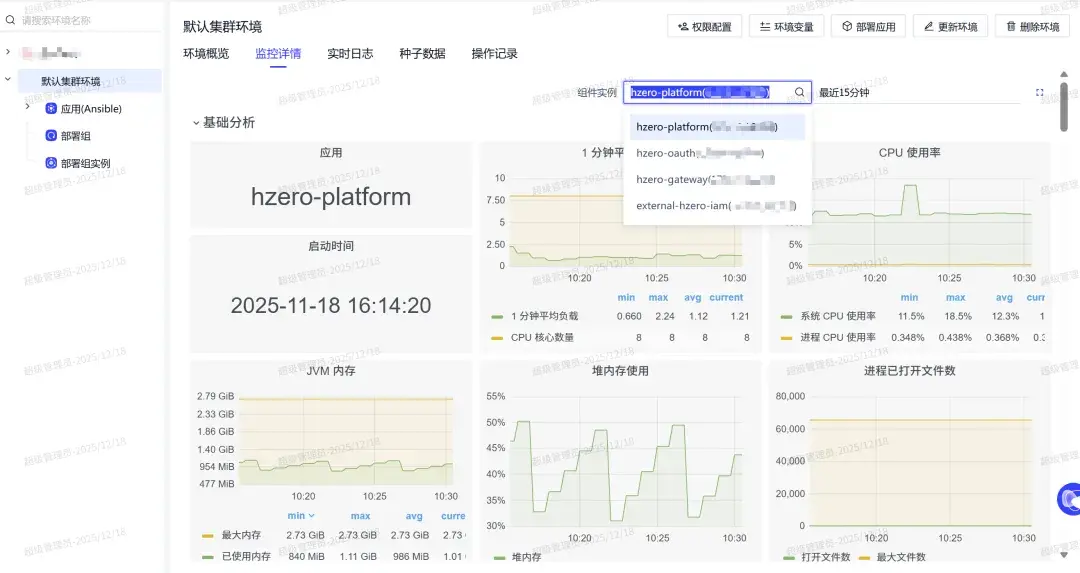Viewport: 1080px width, 573px height.
Task: Choose hzero-oauth in the dropdown list
Action: [716, 153]
